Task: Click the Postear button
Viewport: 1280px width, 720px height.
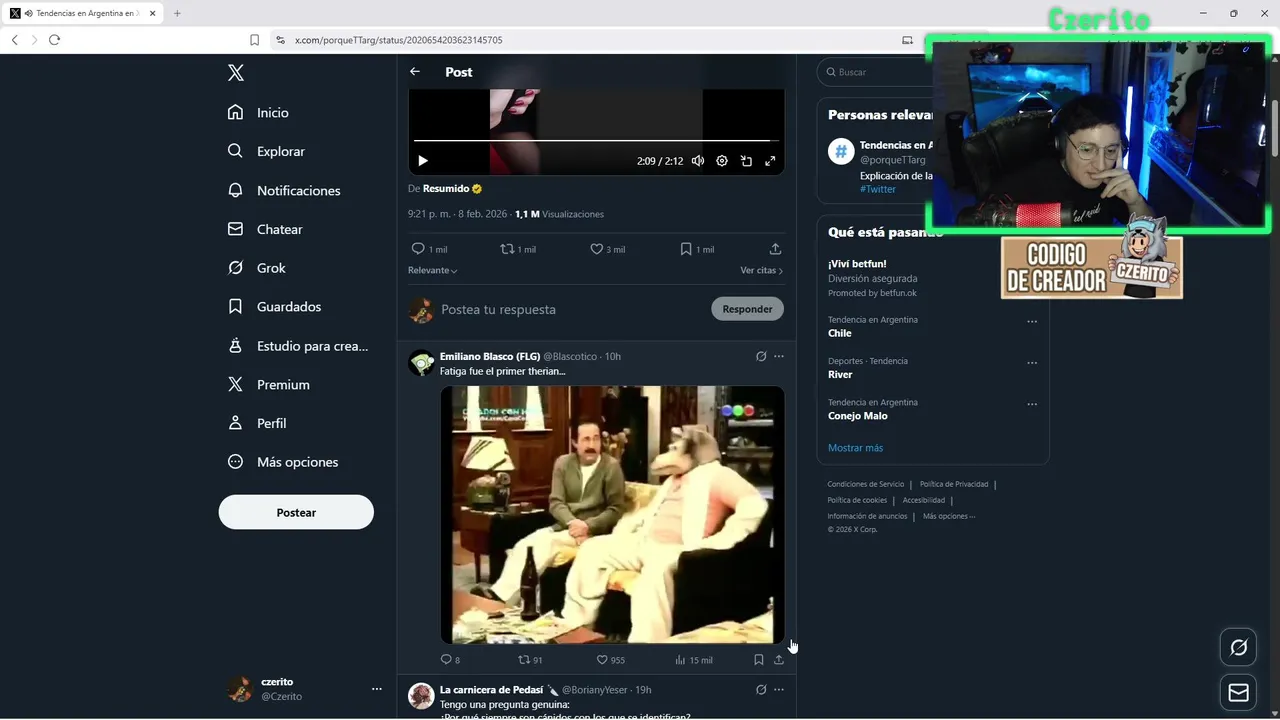Action: pyautogui.click(x=296, y=512)
